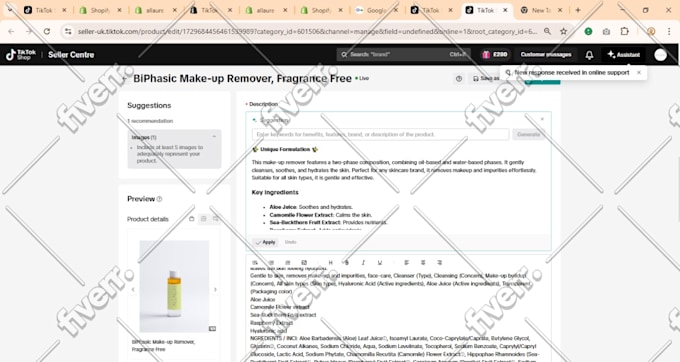Viewport: 680px width, 362px height.
Task: Align description text left
Action: (x=406, y=263)
